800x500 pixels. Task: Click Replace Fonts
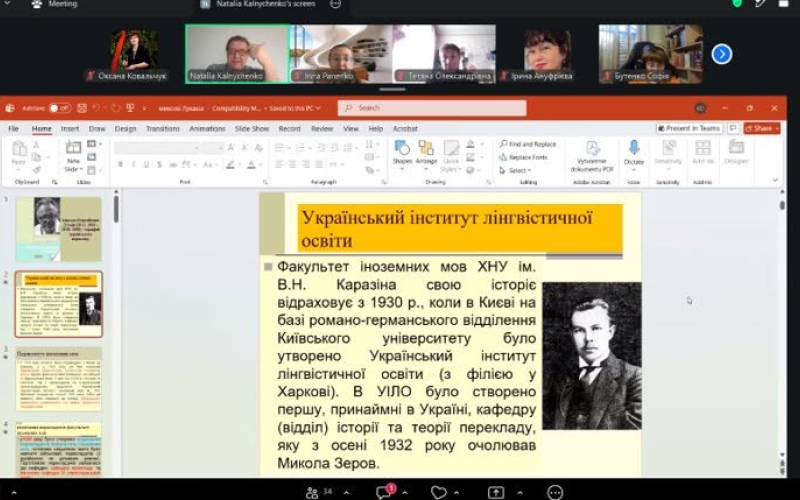(x=523, y=157)
